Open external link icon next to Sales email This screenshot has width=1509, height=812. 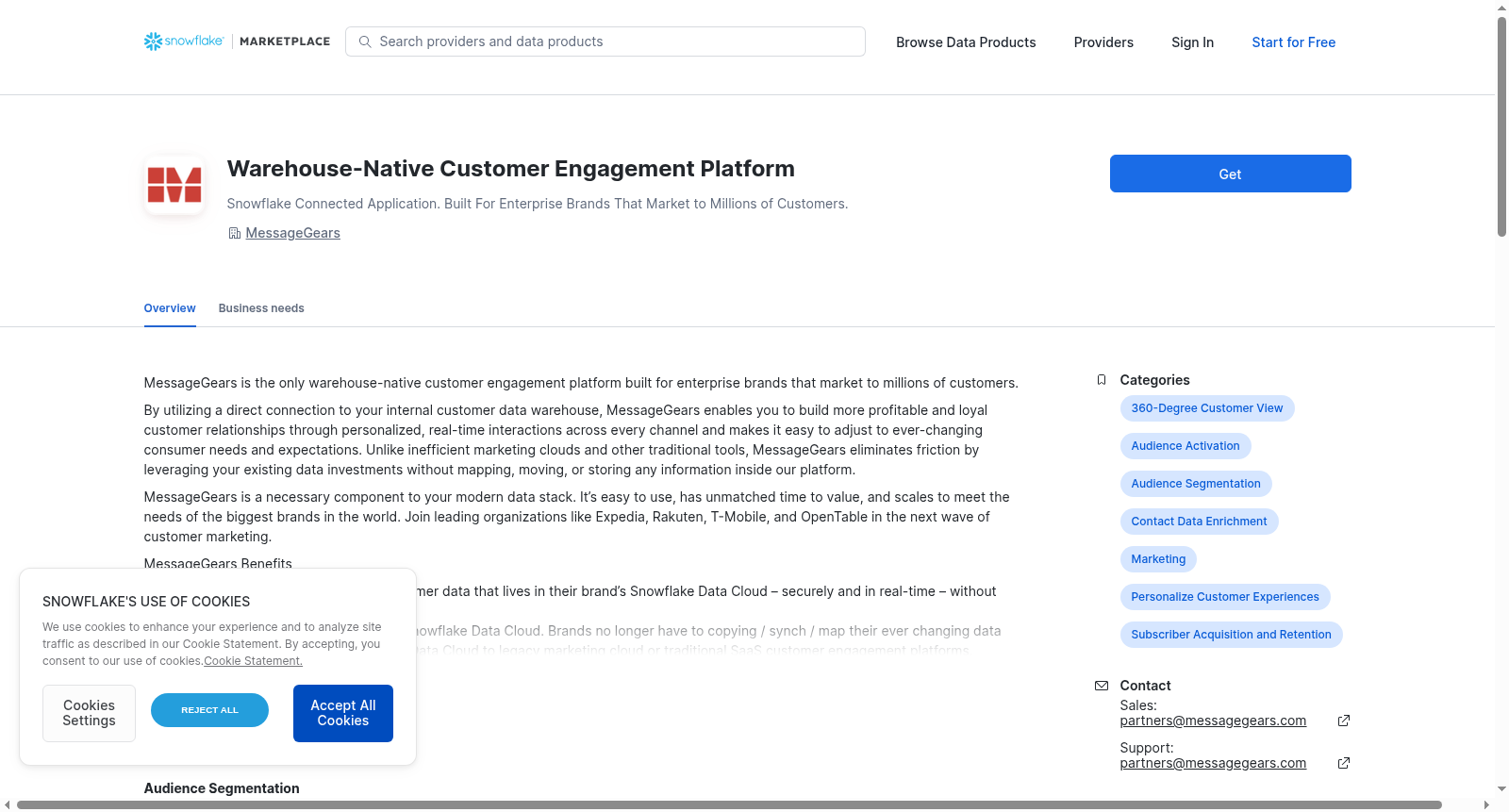[1344, 721]
